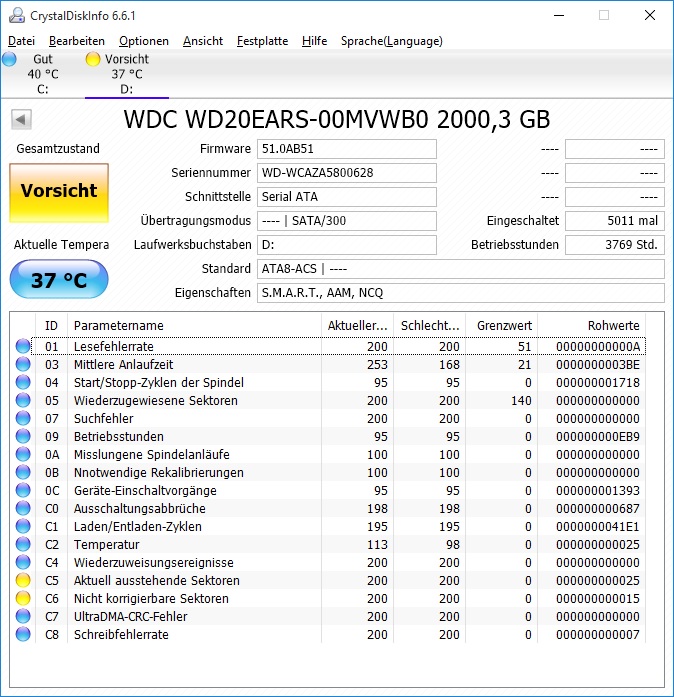The image size is (674, 697).
Task: Click raw value 0000000041E1
Action: (x=598, y=527)
